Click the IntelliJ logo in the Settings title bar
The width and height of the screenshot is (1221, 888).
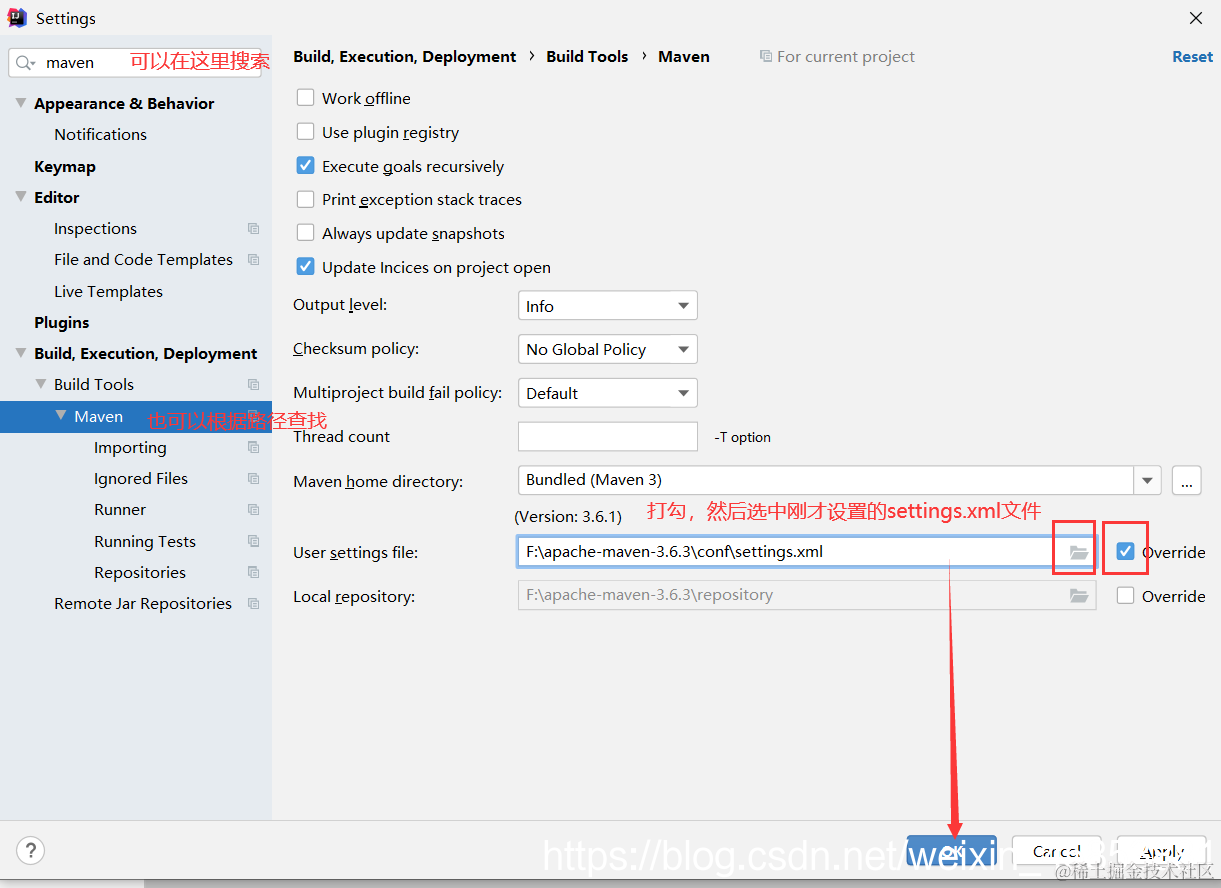tap(17, 18)
